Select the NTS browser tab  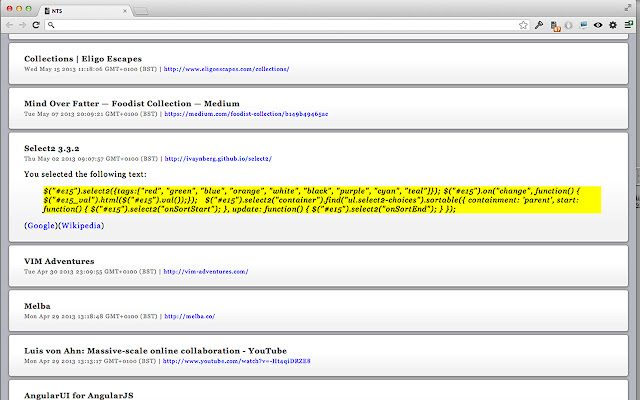[84, 11]
